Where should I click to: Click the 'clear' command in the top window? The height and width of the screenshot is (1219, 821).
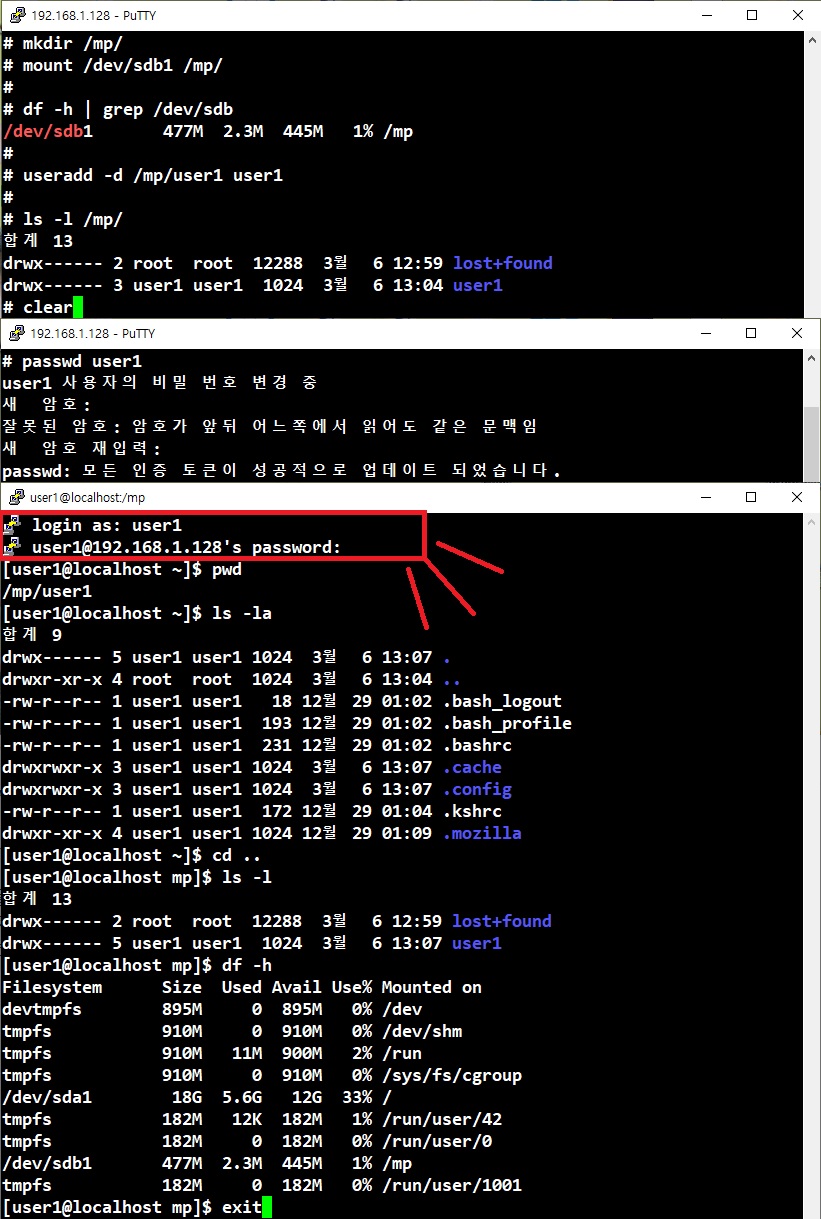pyautogui.click(x=47, y=308)
